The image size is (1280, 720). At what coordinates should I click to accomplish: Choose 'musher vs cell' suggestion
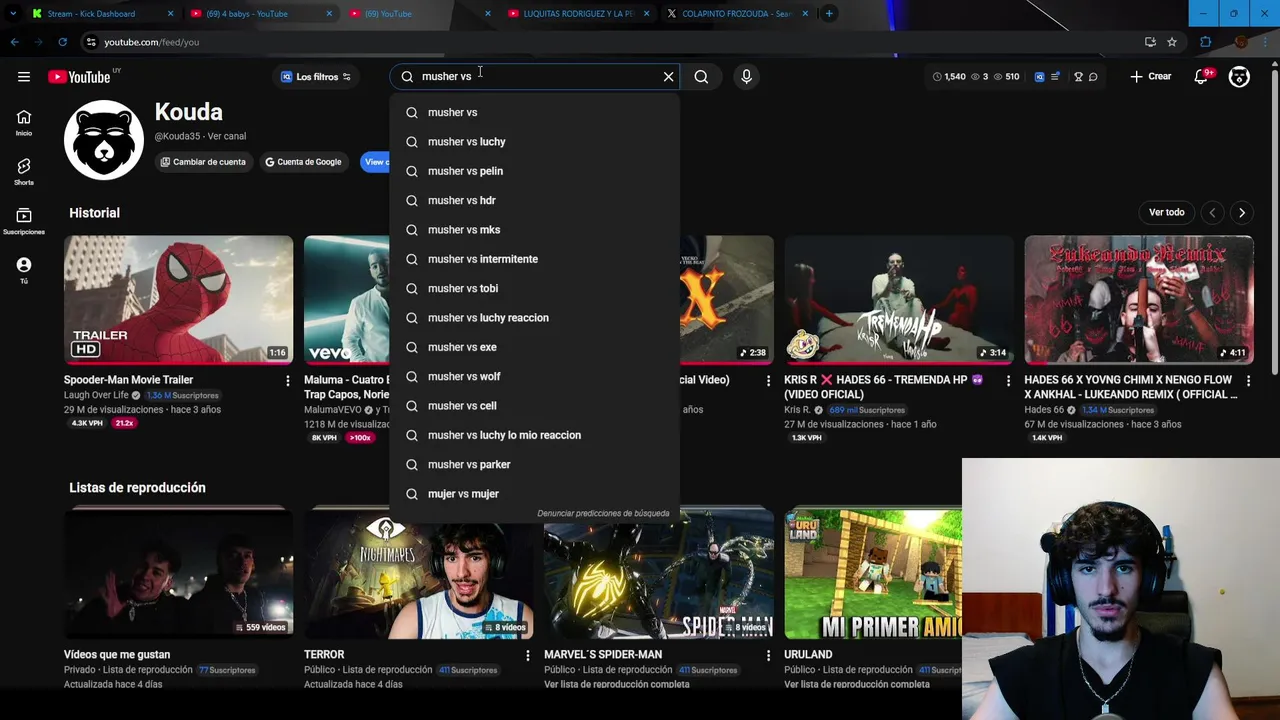[534, 405]
